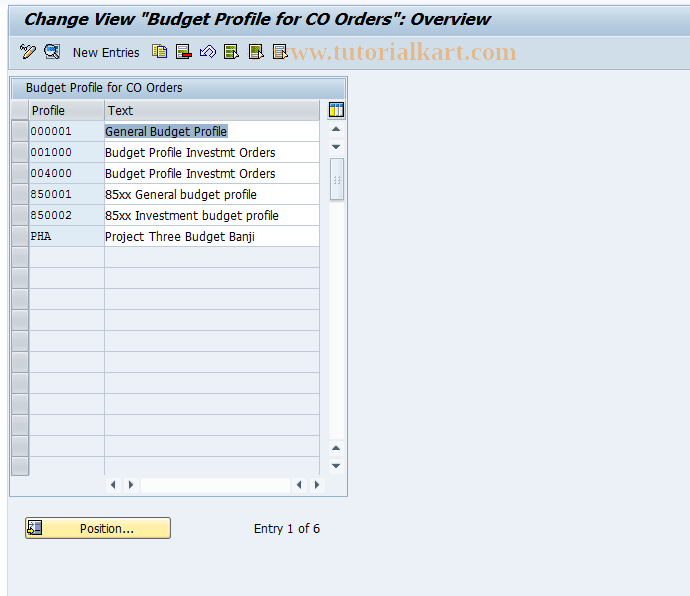
Task: Select row for profile 004000
Action: 20,173
